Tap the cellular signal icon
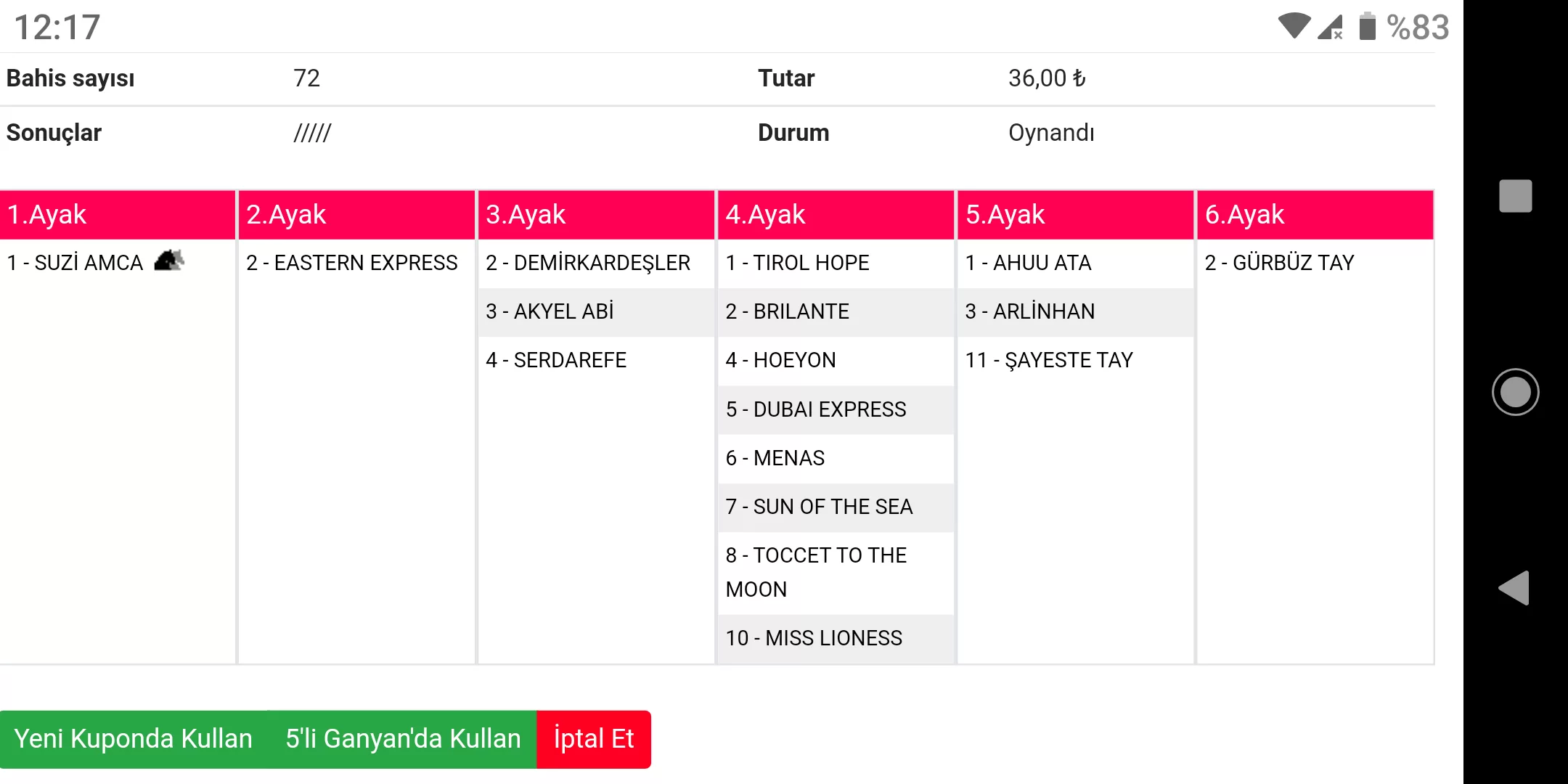1568x784 pixels. 1331,28
